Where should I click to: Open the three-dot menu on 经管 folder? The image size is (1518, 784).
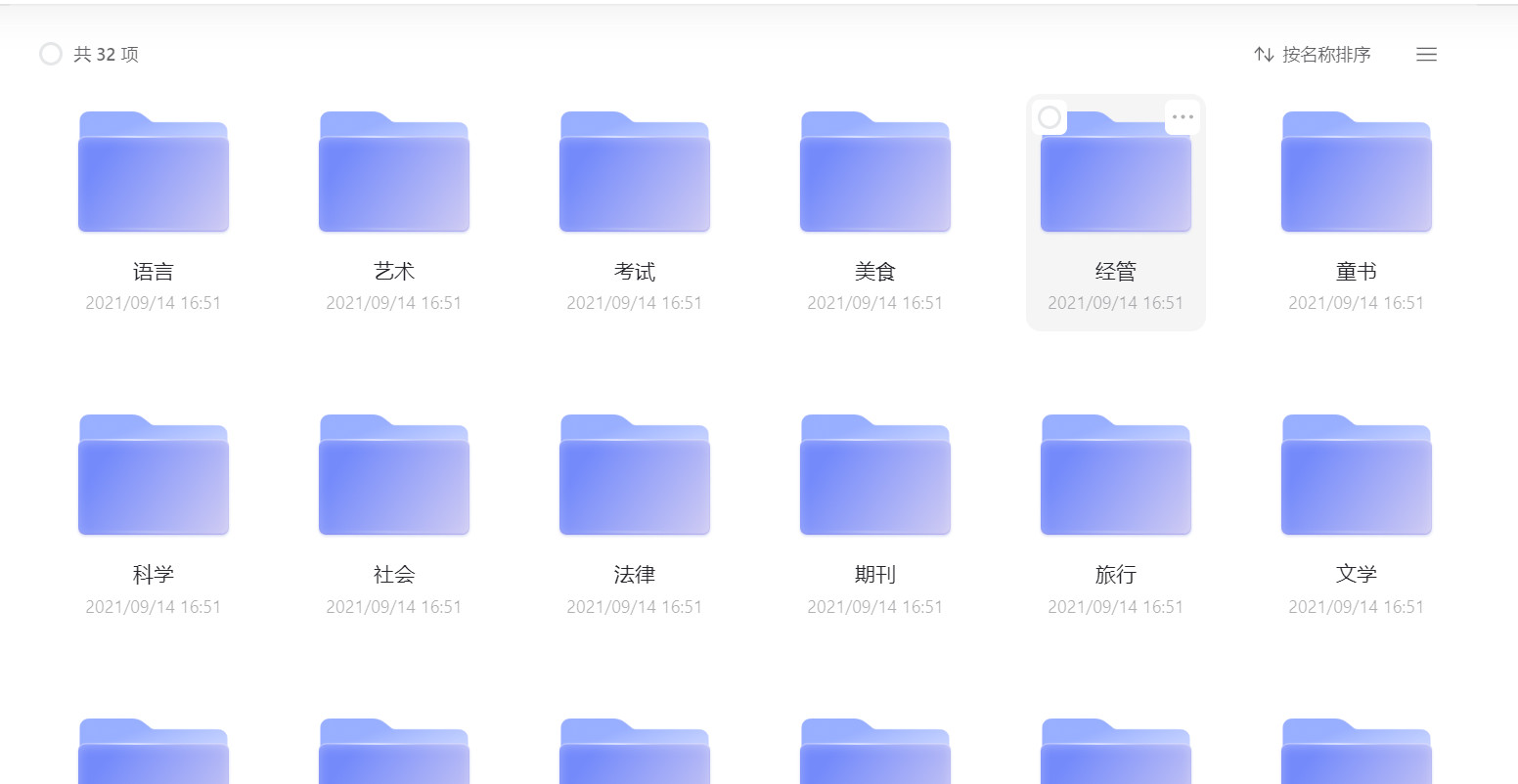click(1183, 117)
